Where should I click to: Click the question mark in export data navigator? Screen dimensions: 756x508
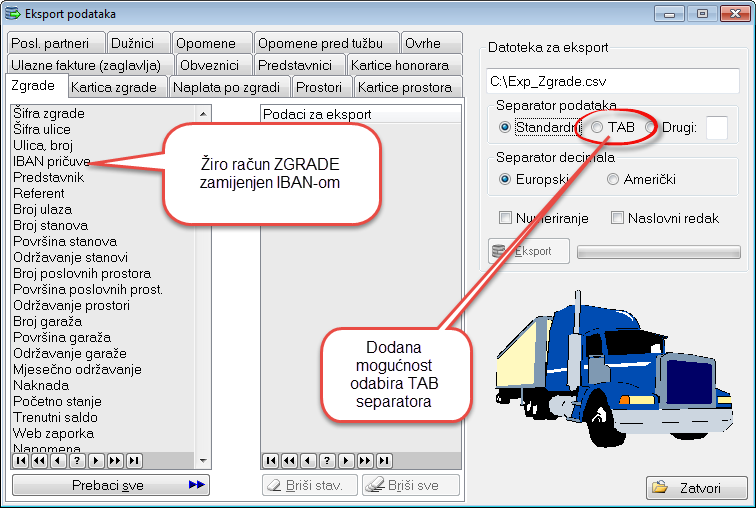coord(327,461)
